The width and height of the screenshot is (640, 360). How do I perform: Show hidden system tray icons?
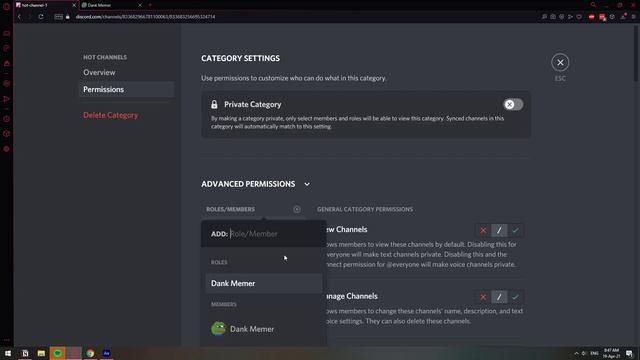pyautogui.click(x=576, y=353)
